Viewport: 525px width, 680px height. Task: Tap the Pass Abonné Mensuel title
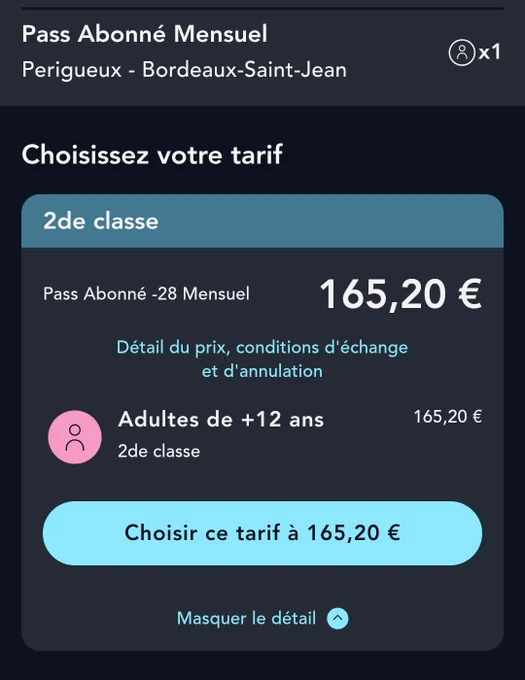coord(144,34)
